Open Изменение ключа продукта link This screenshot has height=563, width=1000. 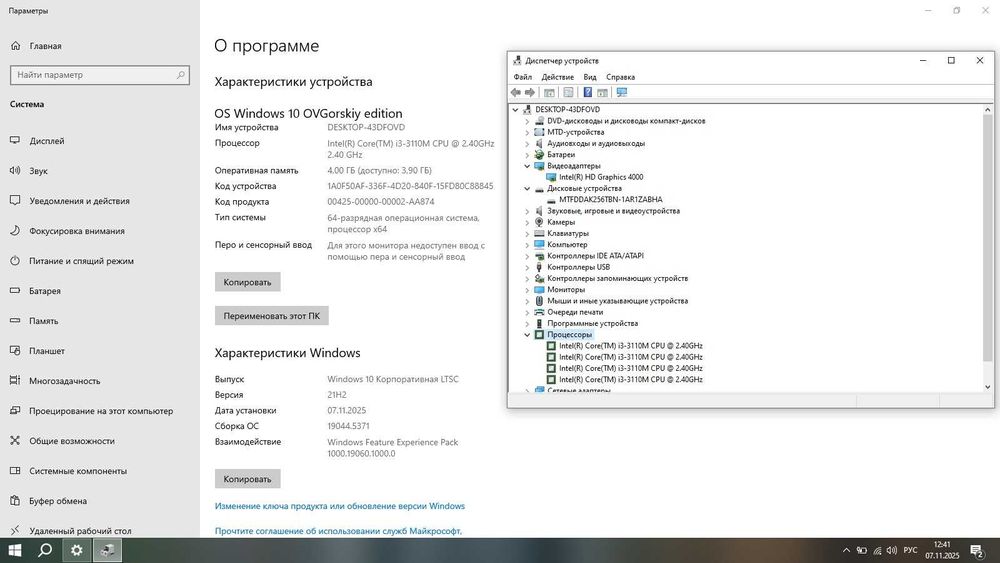click(340, 506)
